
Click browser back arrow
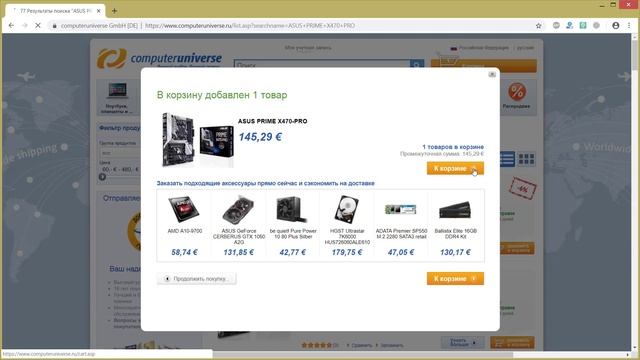coord(11,25)
